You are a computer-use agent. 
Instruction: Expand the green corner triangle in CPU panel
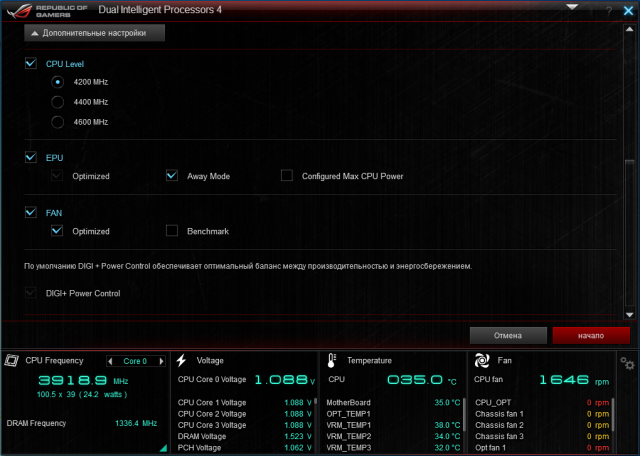tap(163, 448)
